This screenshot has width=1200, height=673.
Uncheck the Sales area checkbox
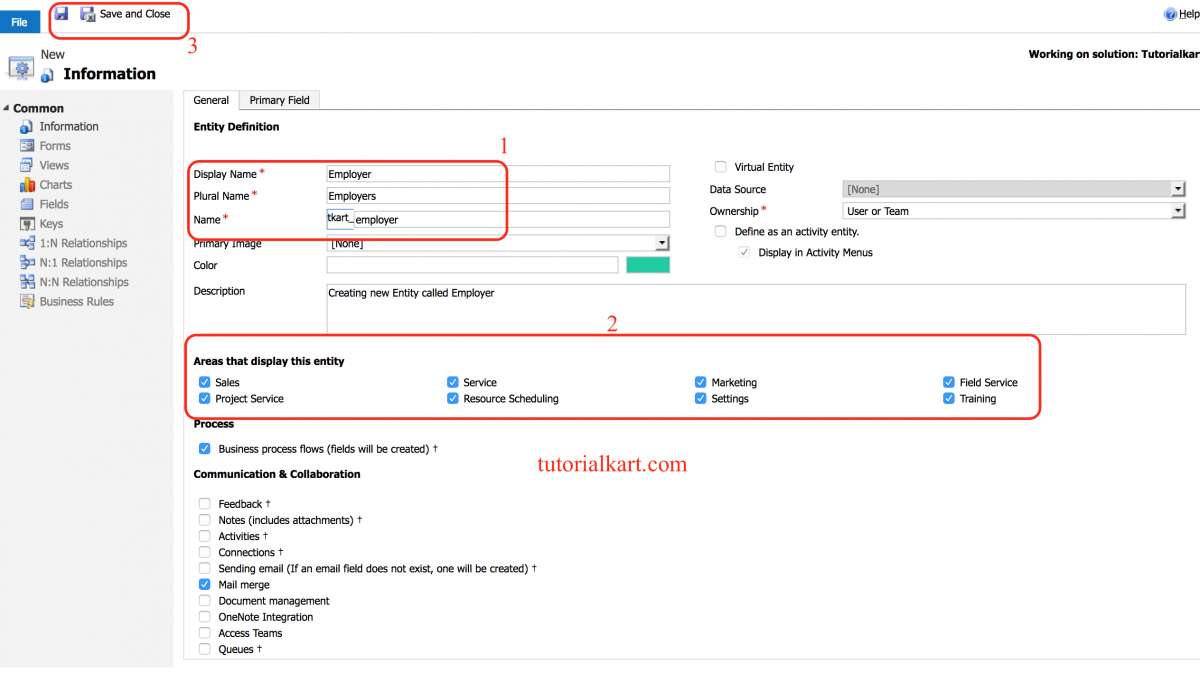tap(204, 382)
